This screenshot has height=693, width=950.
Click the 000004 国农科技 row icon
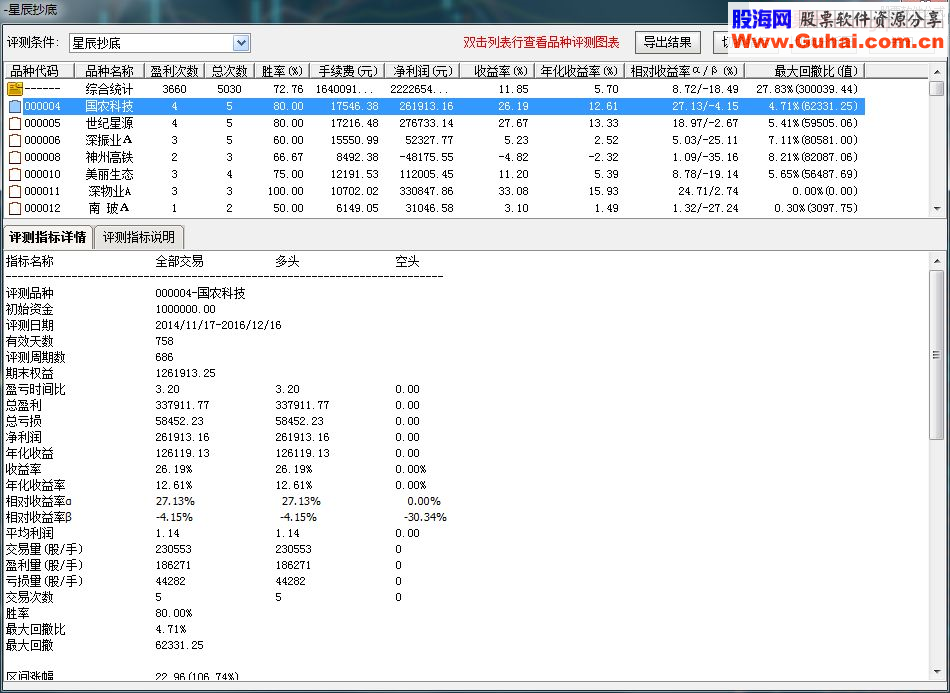coord(15,107)
